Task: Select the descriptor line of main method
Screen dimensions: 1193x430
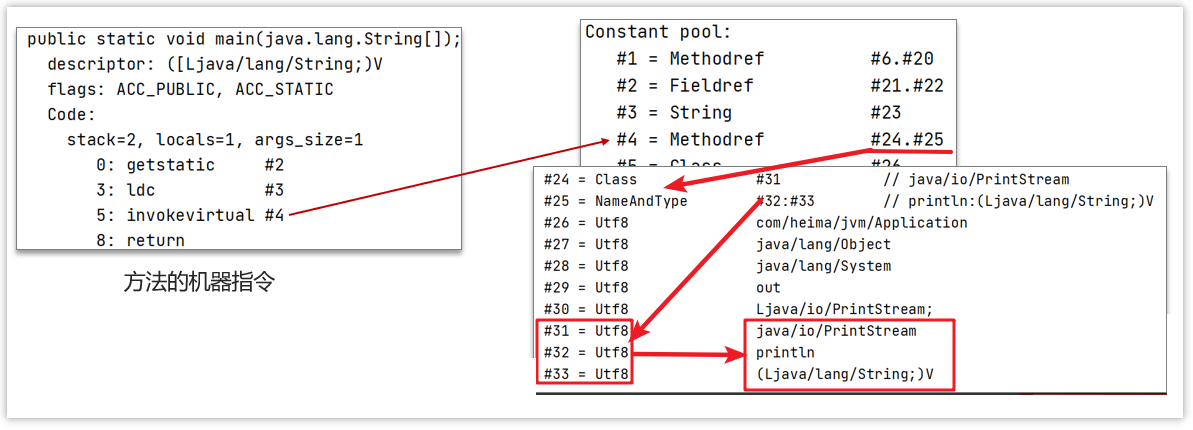Action: pos(215,65)
